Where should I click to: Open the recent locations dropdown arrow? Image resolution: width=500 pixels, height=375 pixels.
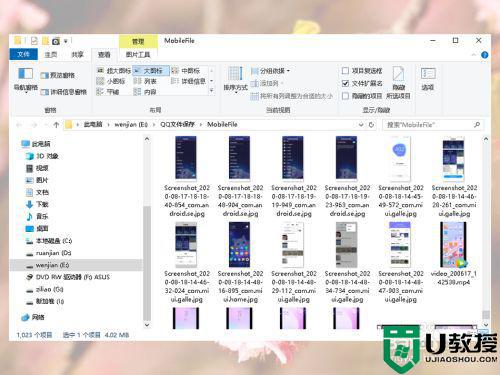(x=46, y=125)
